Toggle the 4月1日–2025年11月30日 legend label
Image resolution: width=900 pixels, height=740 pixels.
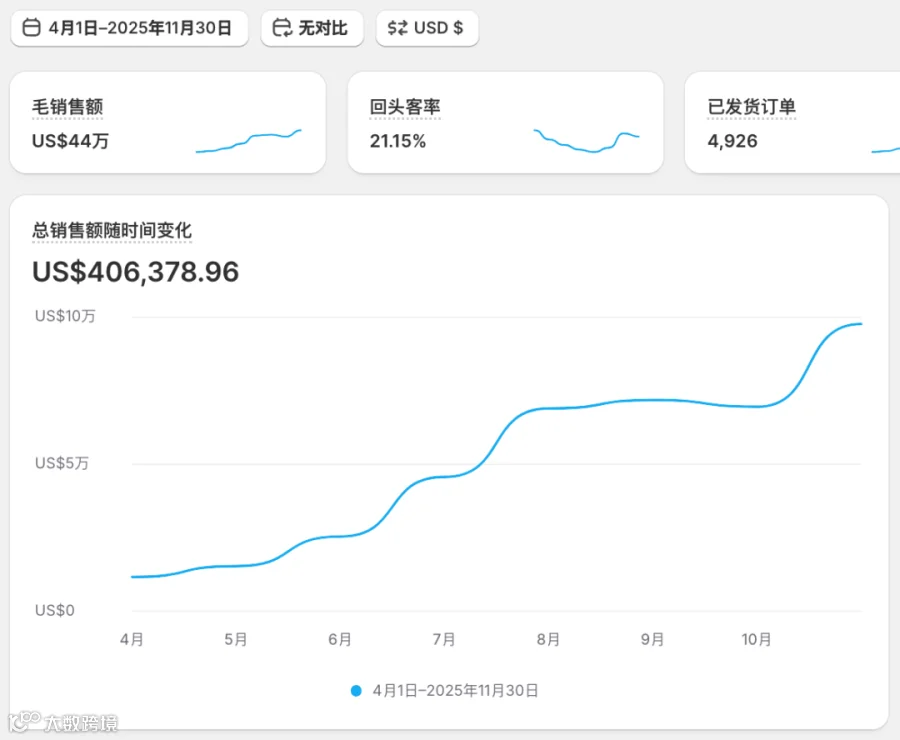(x=455, y=691)
